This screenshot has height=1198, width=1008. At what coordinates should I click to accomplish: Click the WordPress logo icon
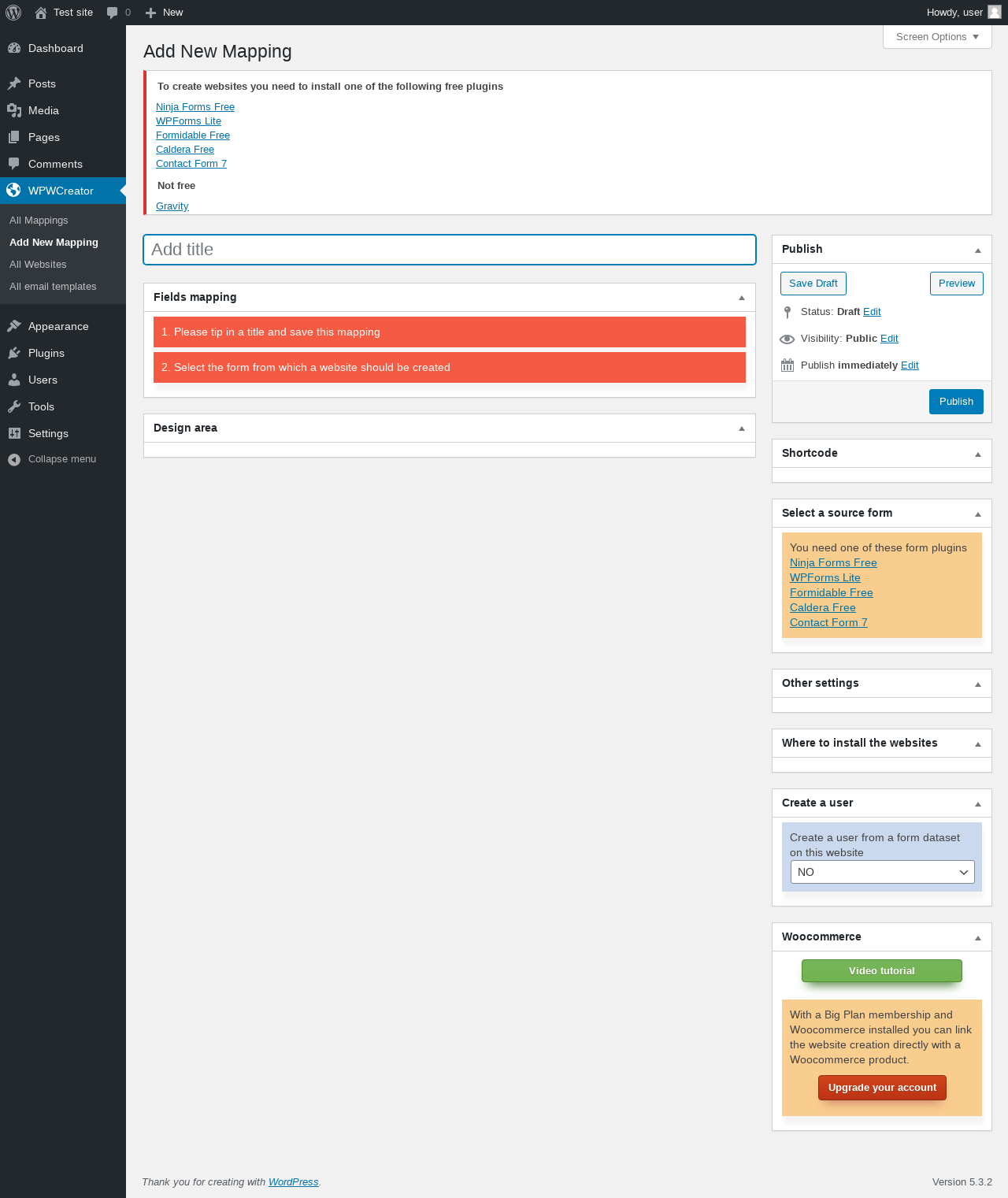click(13, 13)
